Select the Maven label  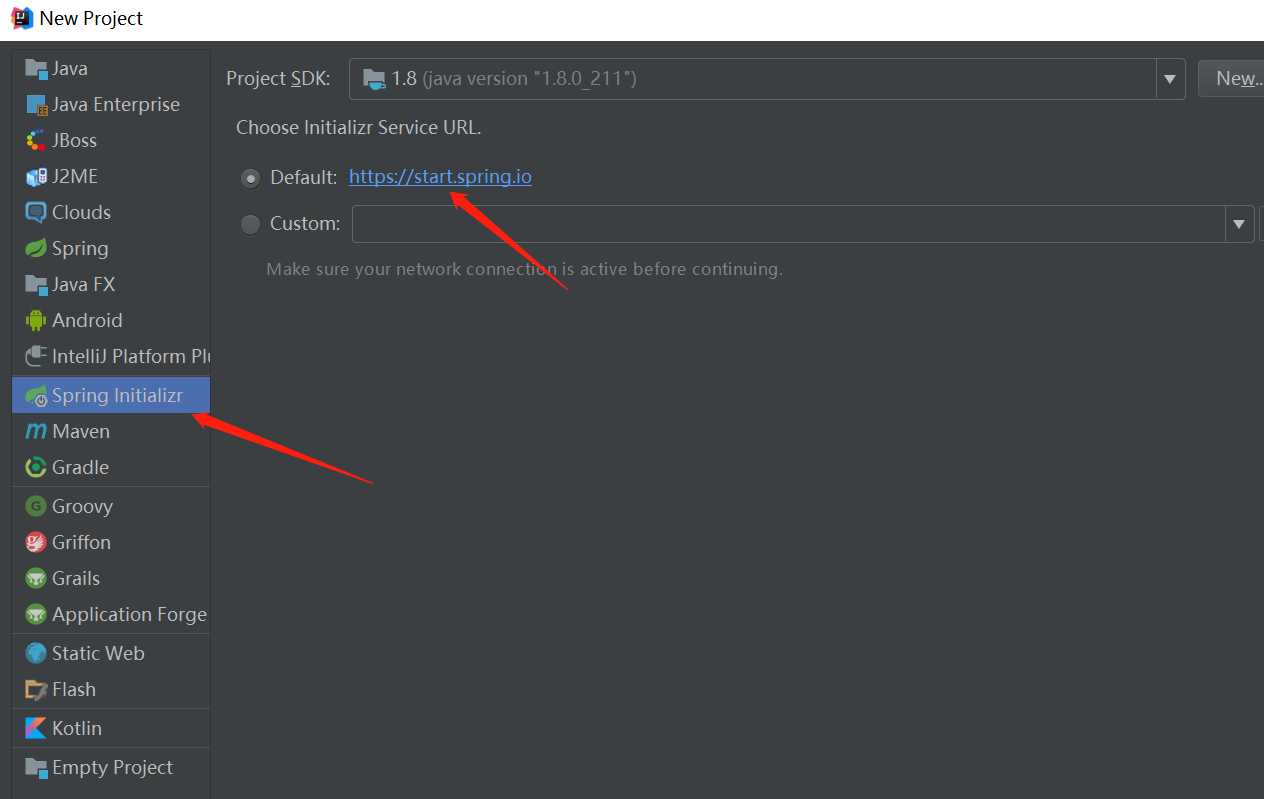pos(81,432)
